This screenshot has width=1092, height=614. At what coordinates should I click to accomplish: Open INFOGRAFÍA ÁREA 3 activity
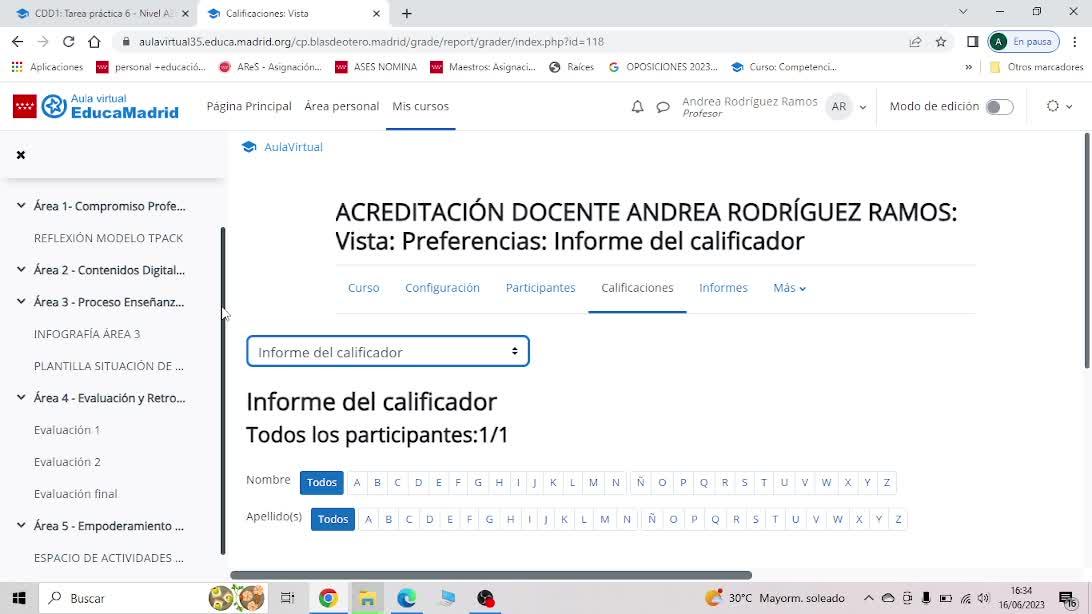87,334
